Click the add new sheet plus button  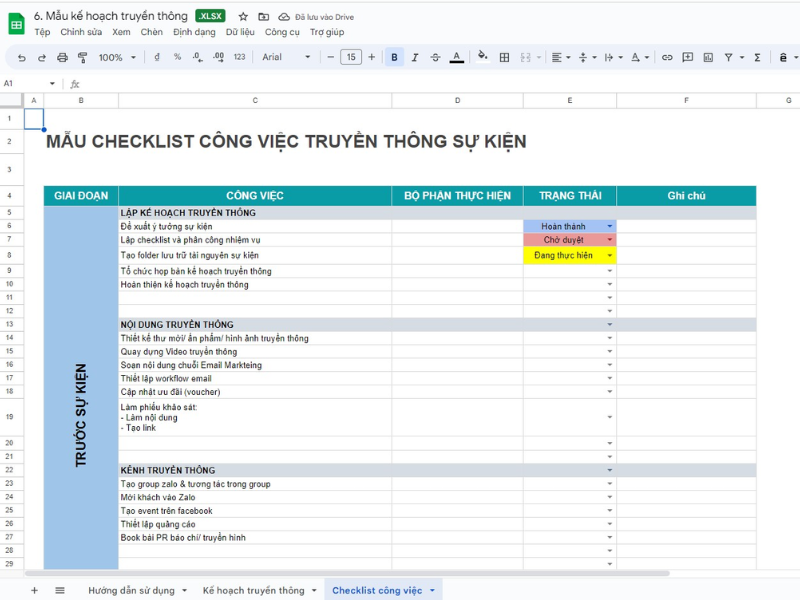[34, 590]
